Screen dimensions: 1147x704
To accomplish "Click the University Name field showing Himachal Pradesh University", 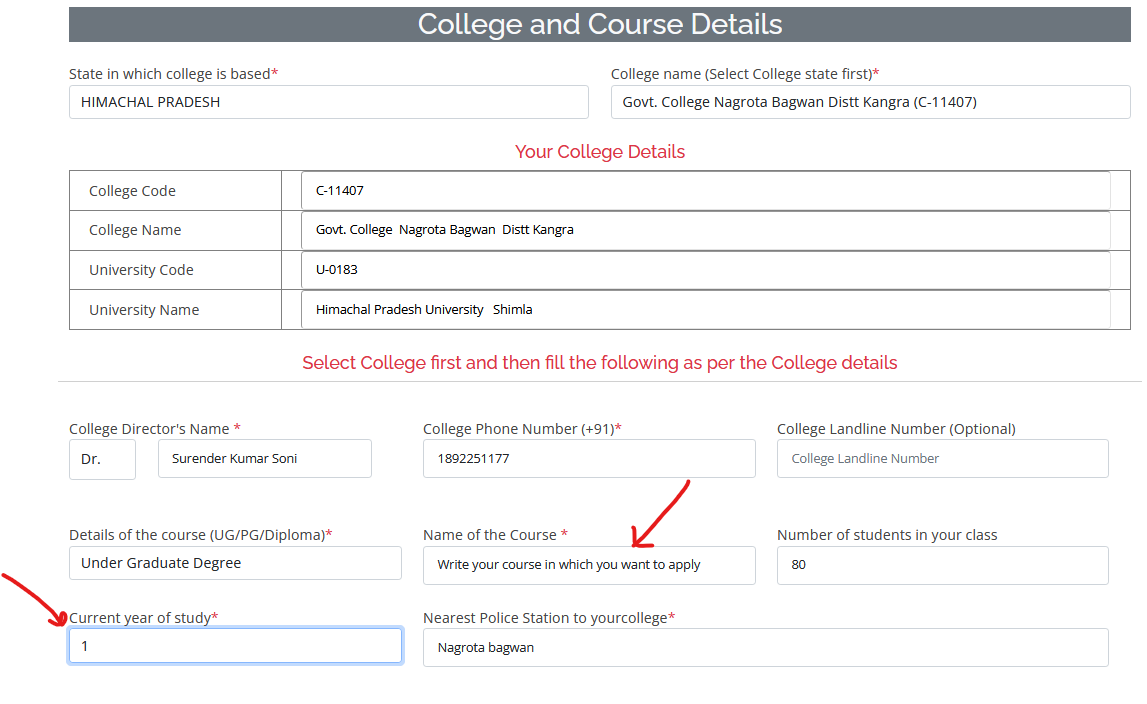I will tap(706, 310).
